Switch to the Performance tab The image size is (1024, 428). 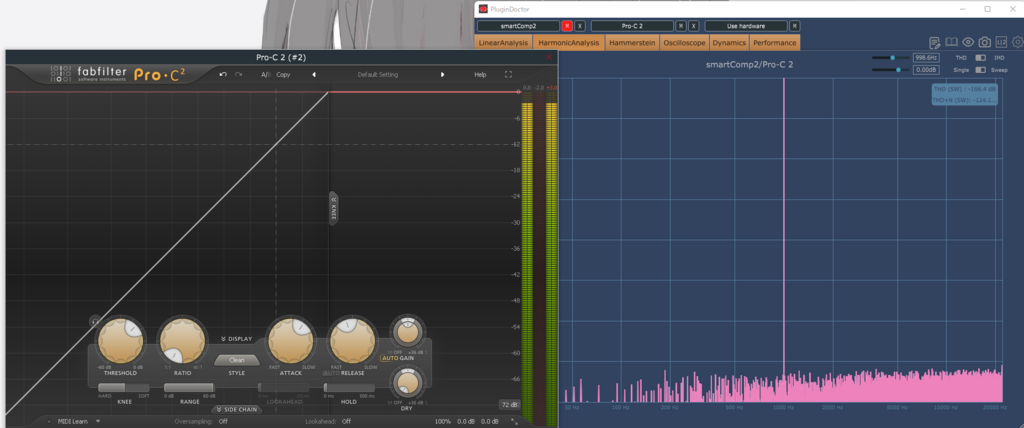click(x=775, y=42)
